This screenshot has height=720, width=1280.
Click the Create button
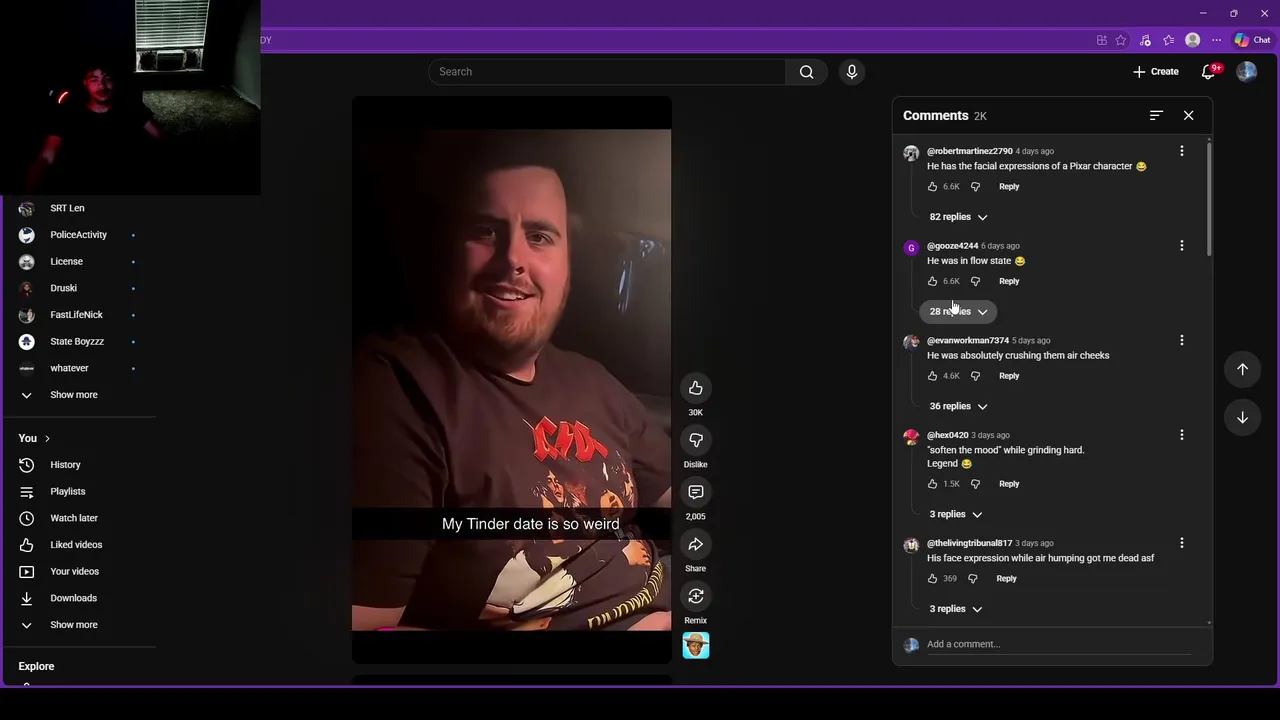coord(1156,72)
